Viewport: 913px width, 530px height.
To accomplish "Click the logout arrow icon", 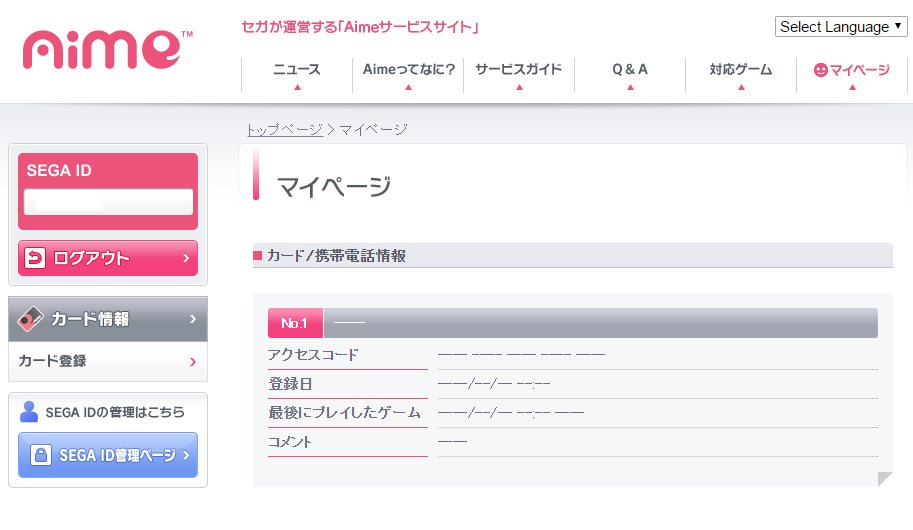I will 35,257.
